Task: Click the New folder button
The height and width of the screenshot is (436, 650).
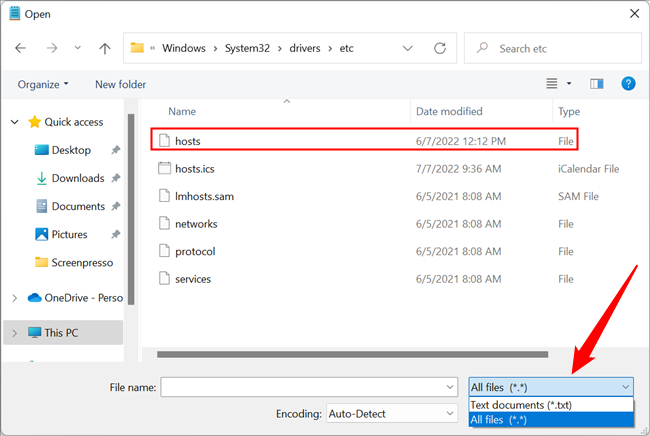Action: [120, 84]
